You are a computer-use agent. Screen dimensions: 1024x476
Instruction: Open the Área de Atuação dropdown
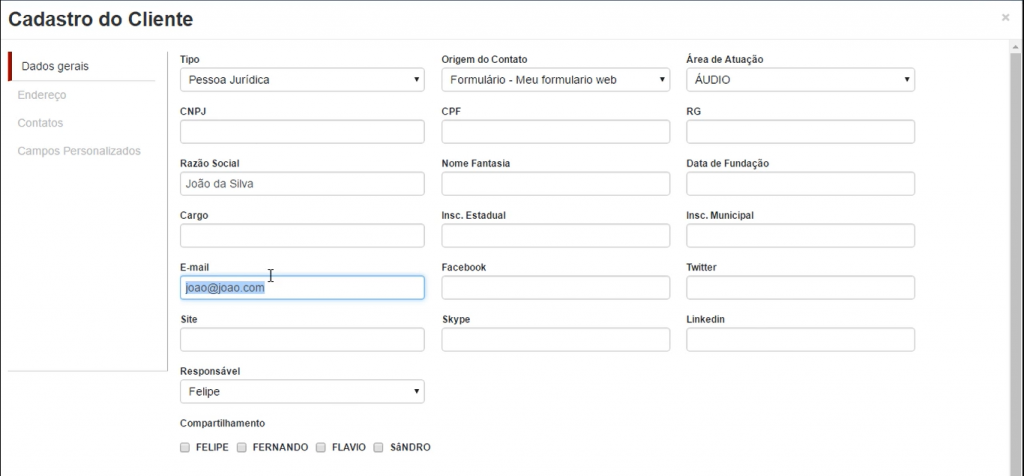(x=800, y=80)
